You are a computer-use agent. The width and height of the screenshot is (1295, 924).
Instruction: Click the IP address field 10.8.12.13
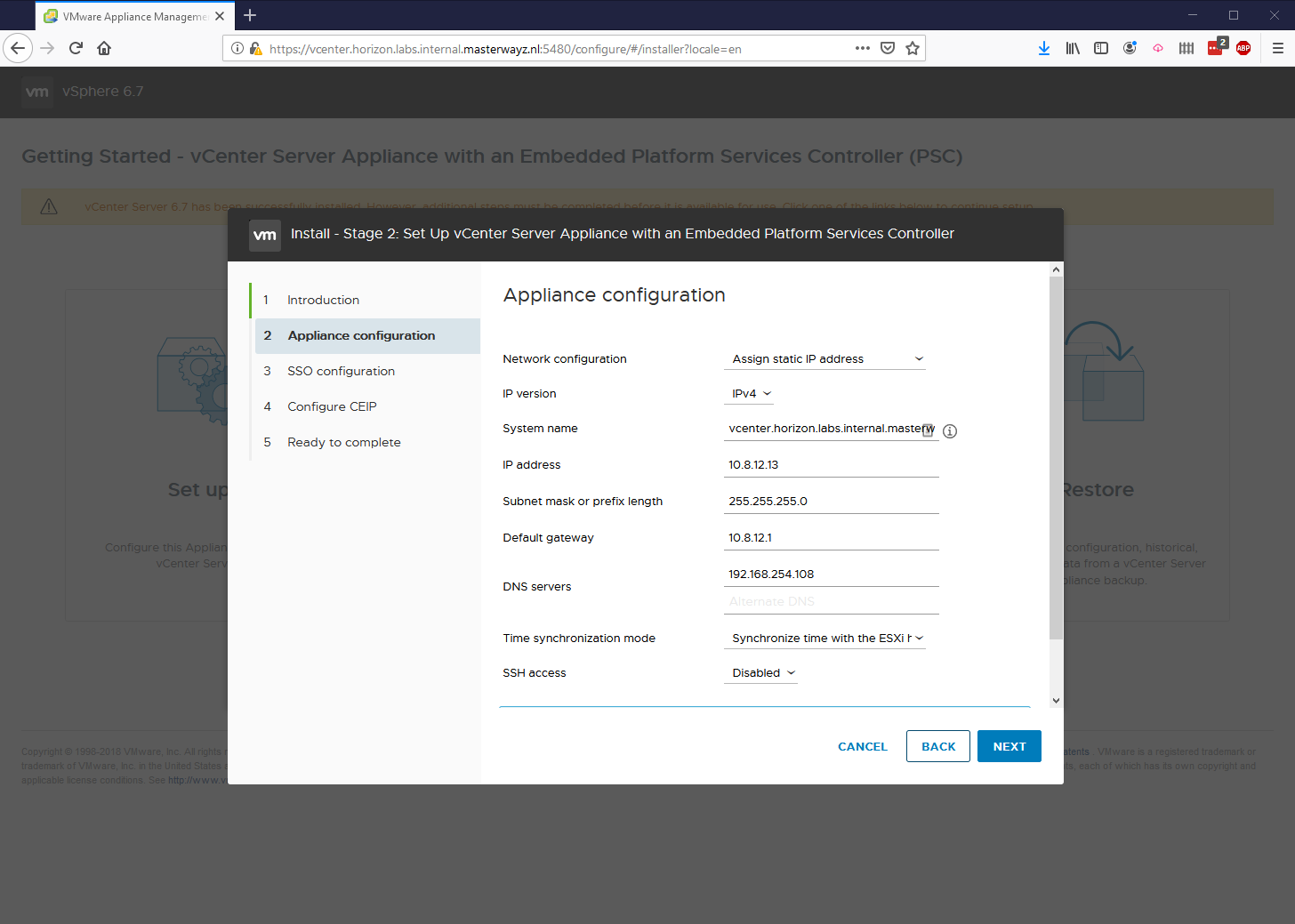(832, 464)
